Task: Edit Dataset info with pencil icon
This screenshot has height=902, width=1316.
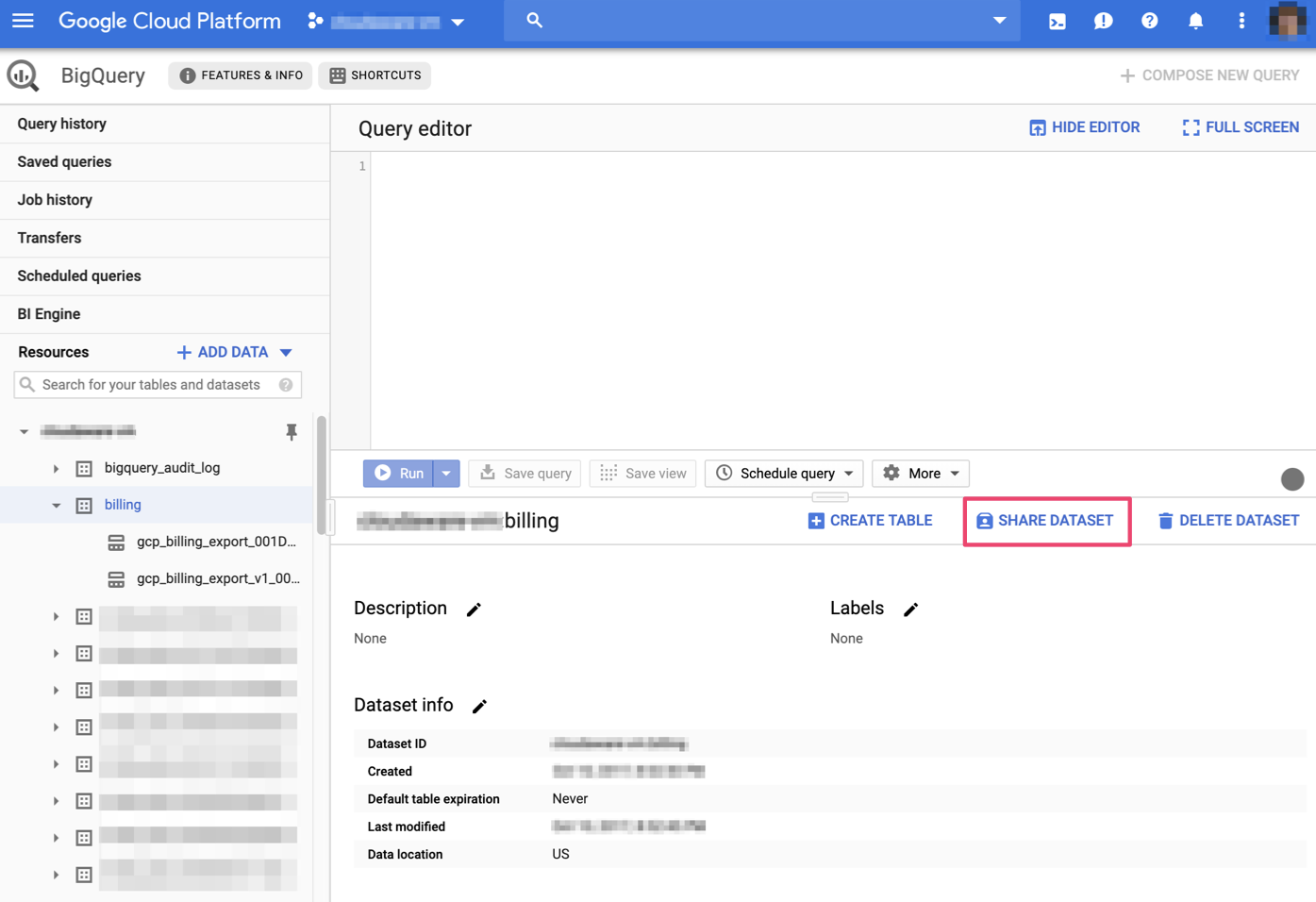Action: point(479,707)
